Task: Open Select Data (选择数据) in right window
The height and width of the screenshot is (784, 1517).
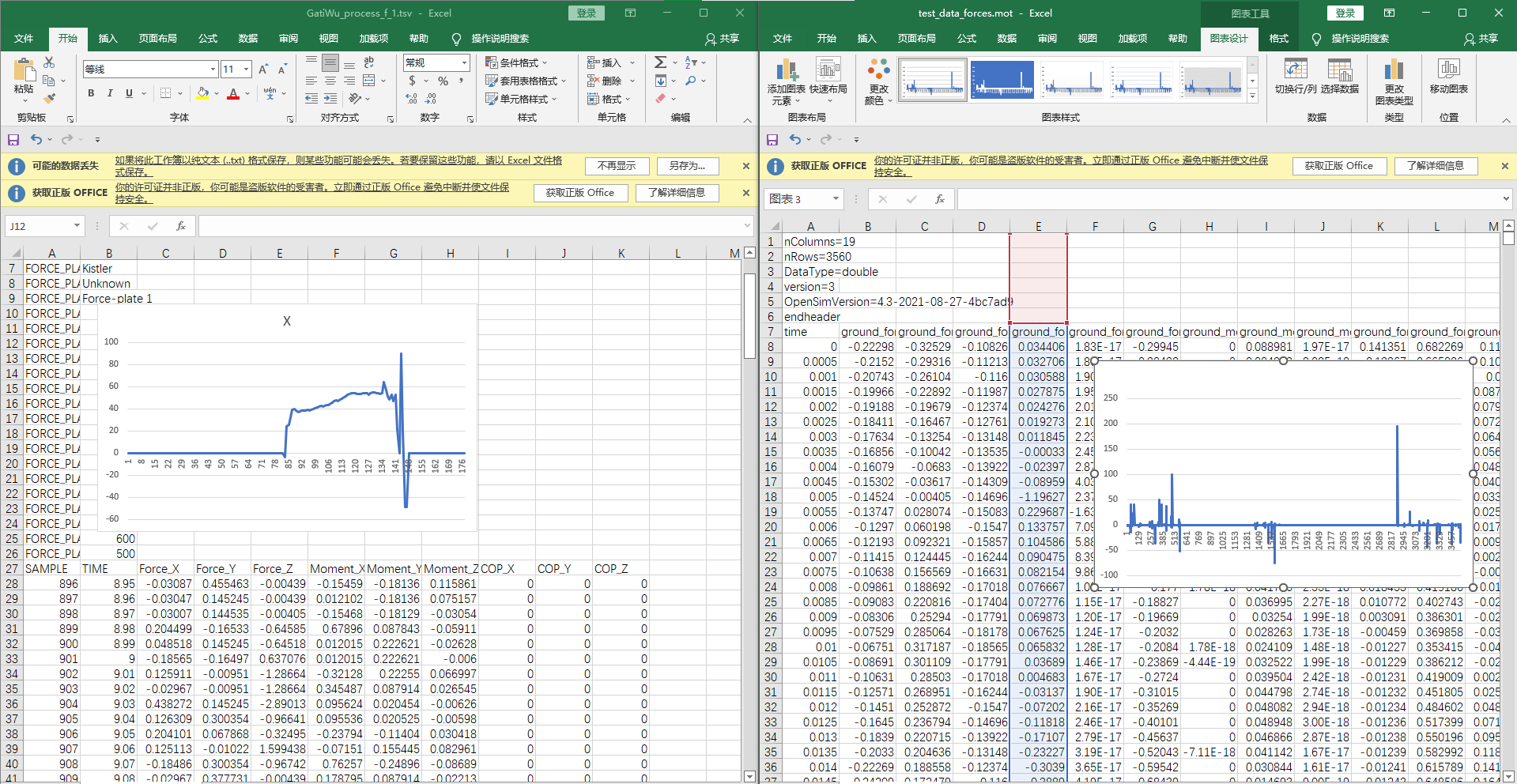Action: (1339, 77)
